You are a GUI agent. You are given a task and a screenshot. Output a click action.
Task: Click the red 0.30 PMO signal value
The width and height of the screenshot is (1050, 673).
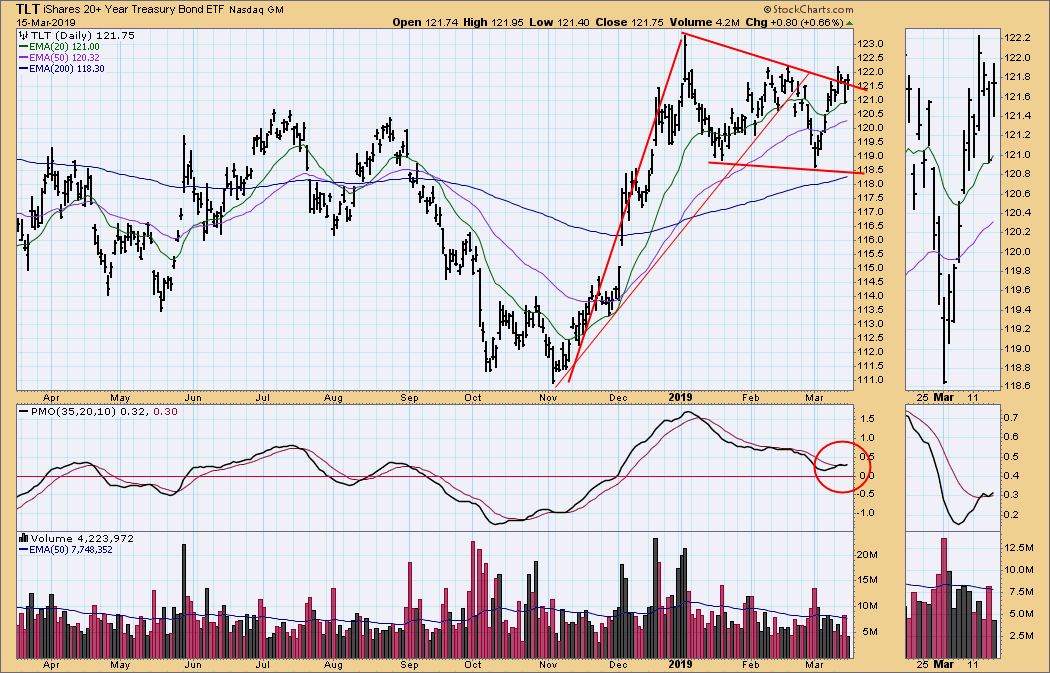[165, 412]
